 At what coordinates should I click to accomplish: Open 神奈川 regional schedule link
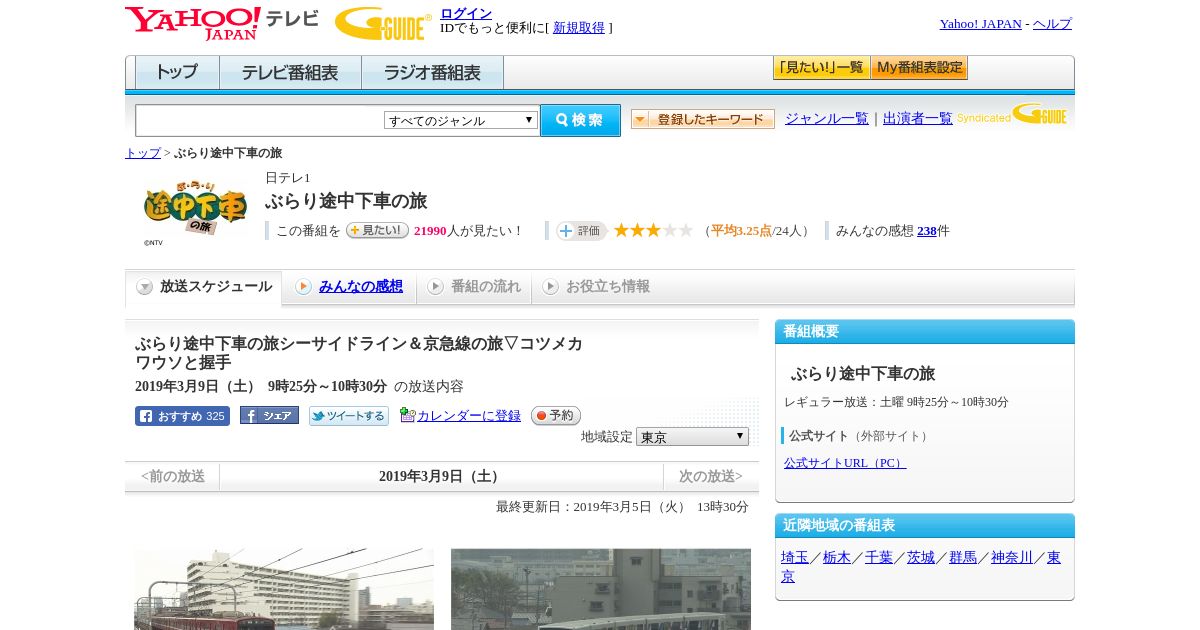[1012, 558]
